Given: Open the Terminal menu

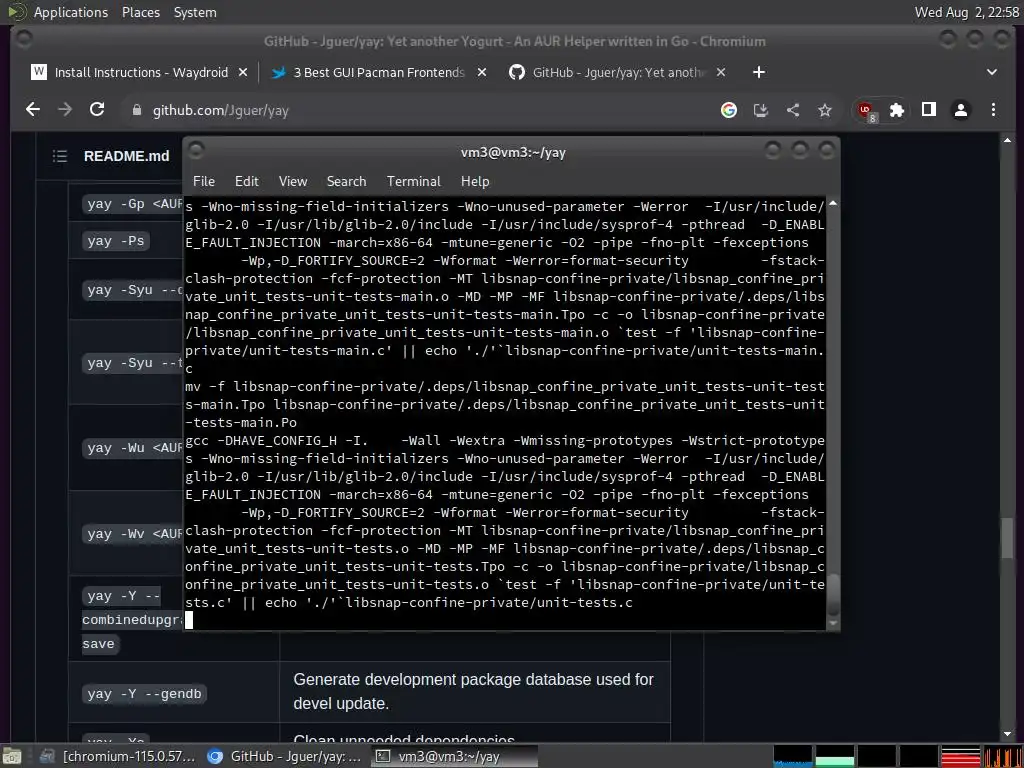Looking at the screenshot, I should click(x=413, y=182).
